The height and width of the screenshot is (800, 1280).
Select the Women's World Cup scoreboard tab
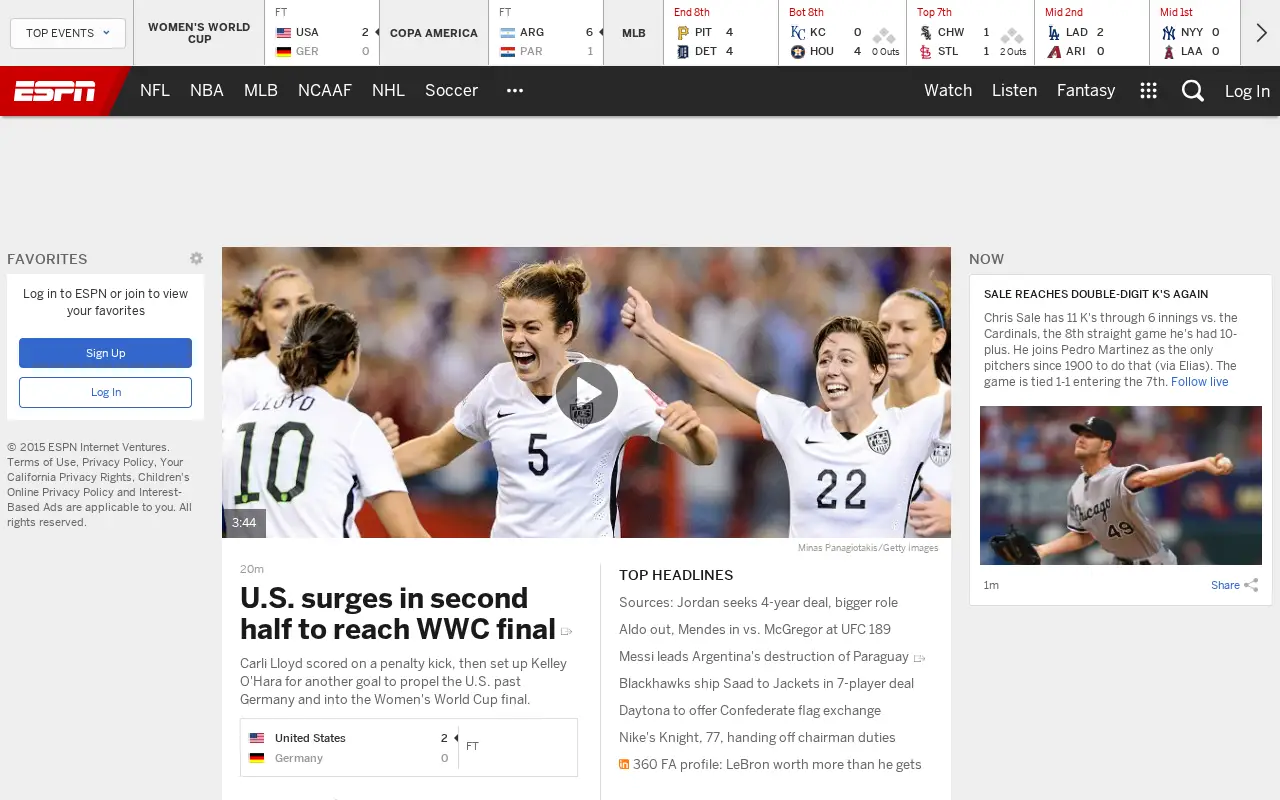coord(199,33)
